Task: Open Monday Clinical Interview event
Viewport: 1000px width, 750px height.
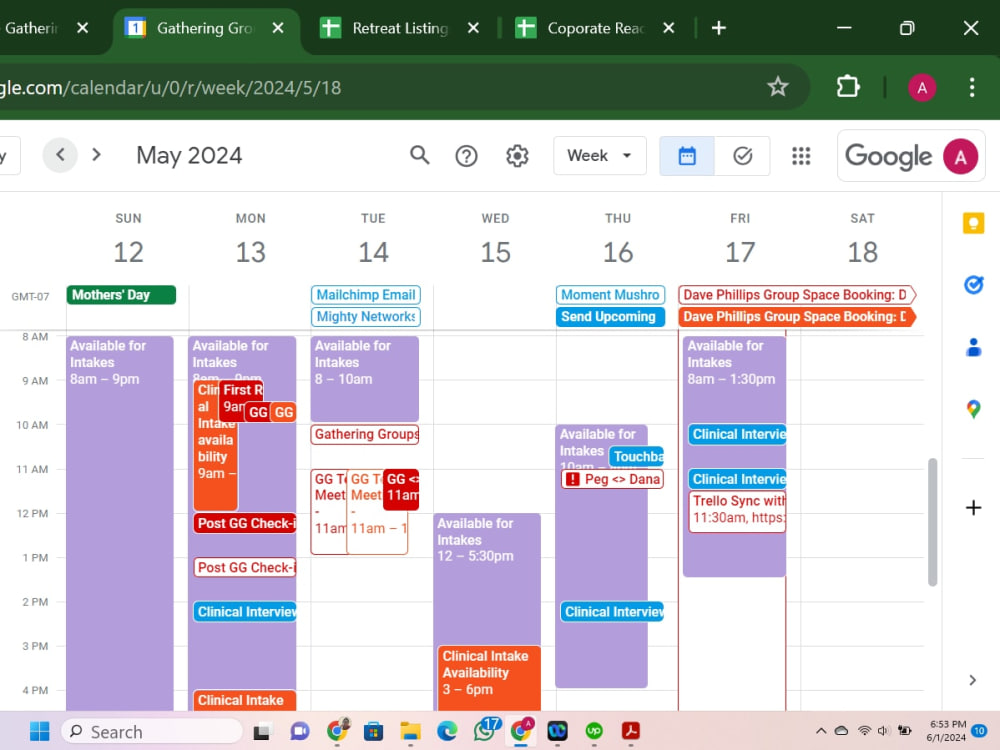Action: coord(245,612)
